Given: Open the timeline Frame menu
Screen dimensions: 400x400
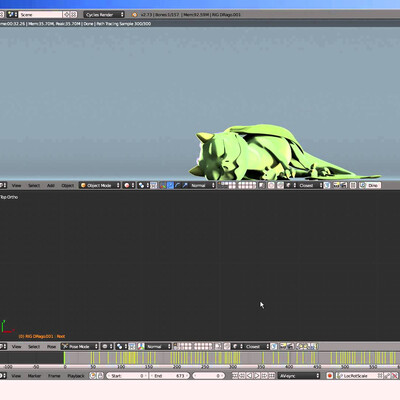Looking at the screenshot, I should [54, 376].
